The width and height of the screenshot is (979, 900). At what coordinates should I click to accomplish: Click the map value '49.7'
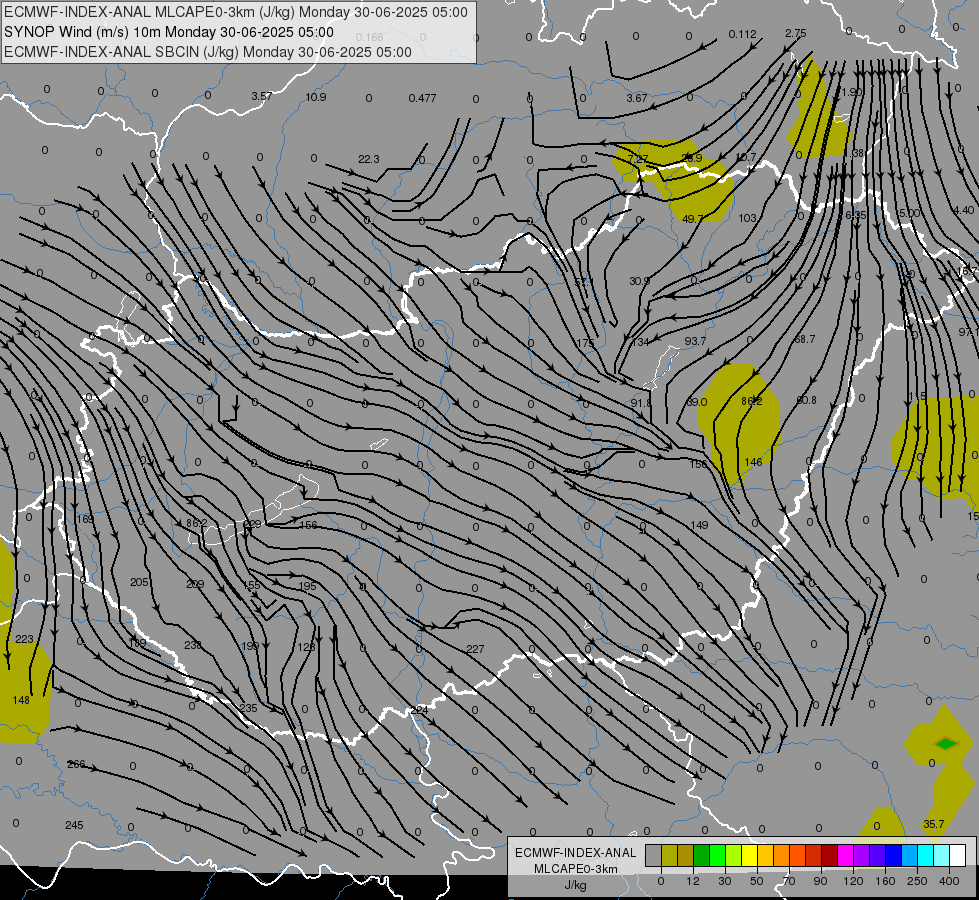(692, 219)
